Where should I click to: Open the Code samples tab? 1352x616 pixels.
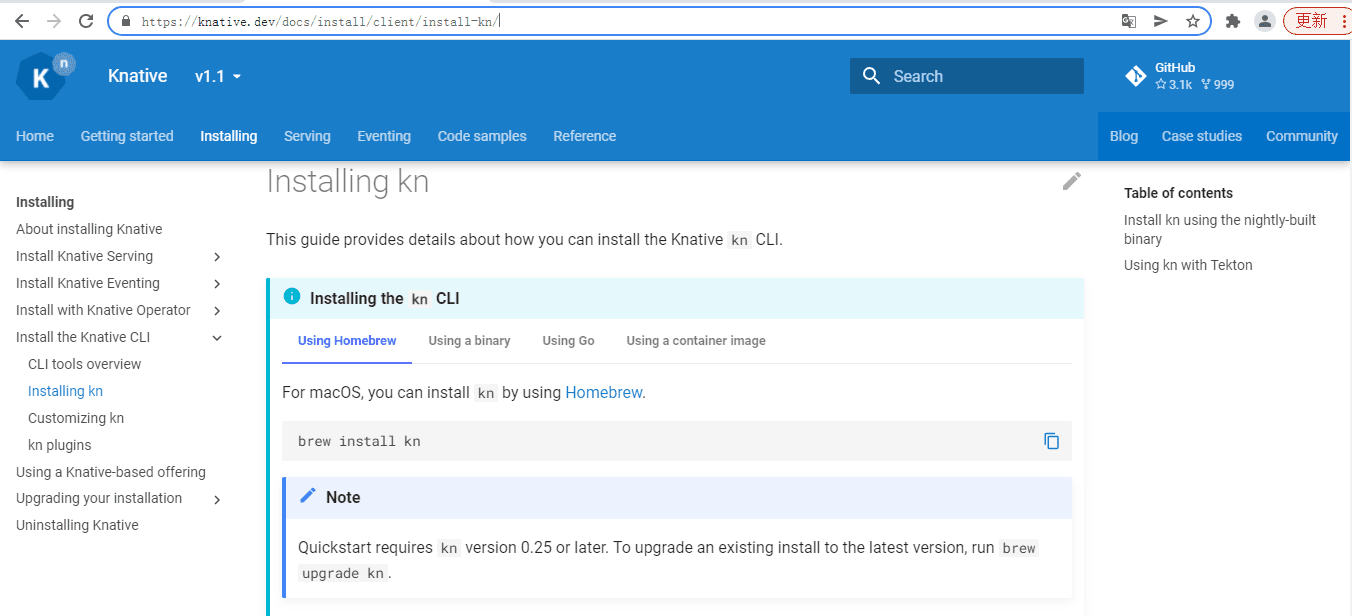482,136
